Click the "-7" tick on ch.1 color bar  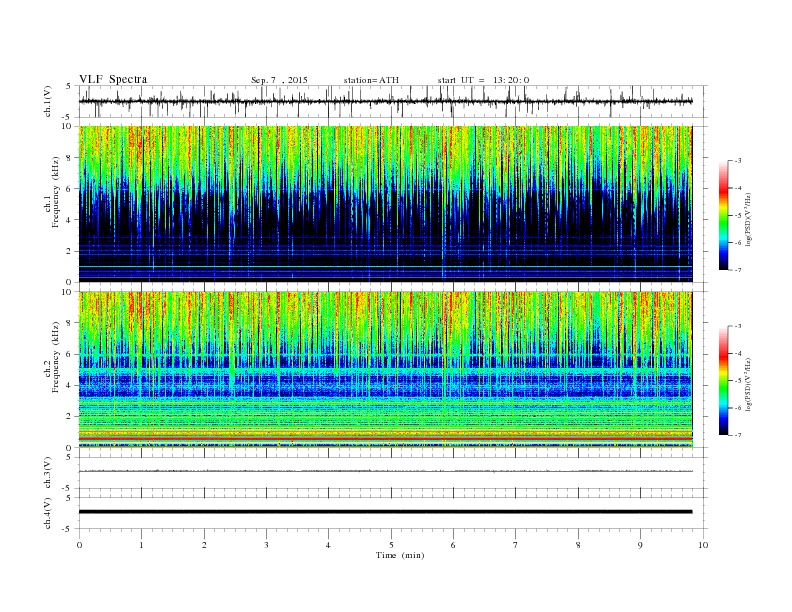pyautogui.click(x=737, y=270)
